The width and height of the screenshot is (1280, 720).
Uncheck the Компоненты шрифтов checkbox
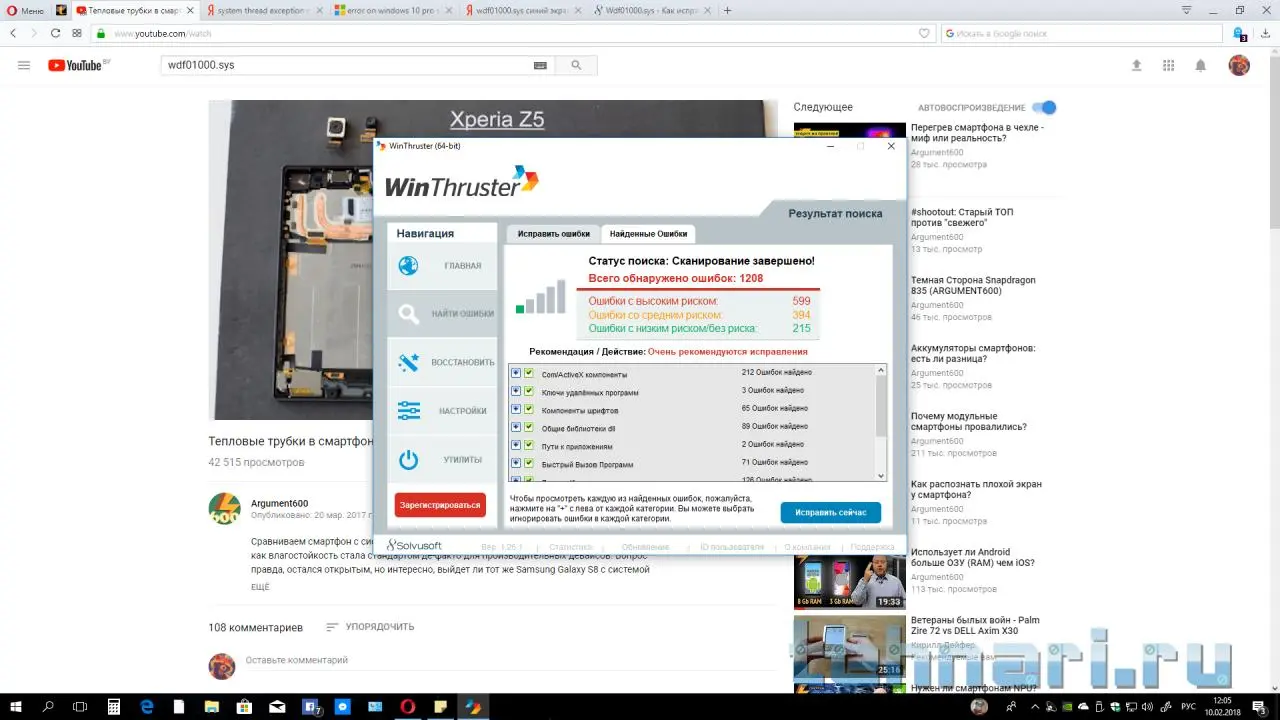529,409
